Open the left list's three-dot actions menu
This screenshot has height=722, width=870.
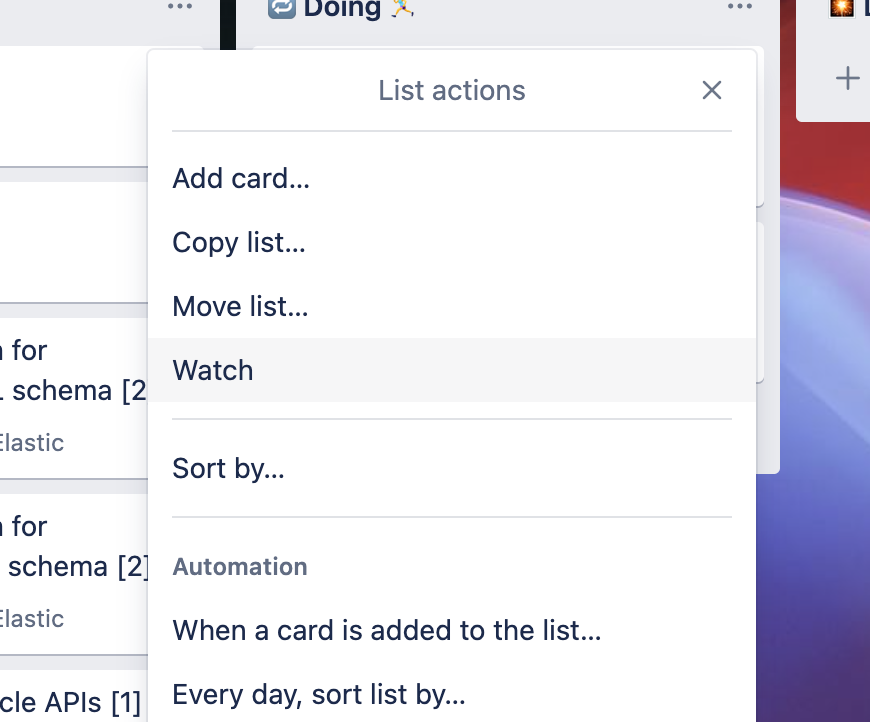[x=179, y=8]
